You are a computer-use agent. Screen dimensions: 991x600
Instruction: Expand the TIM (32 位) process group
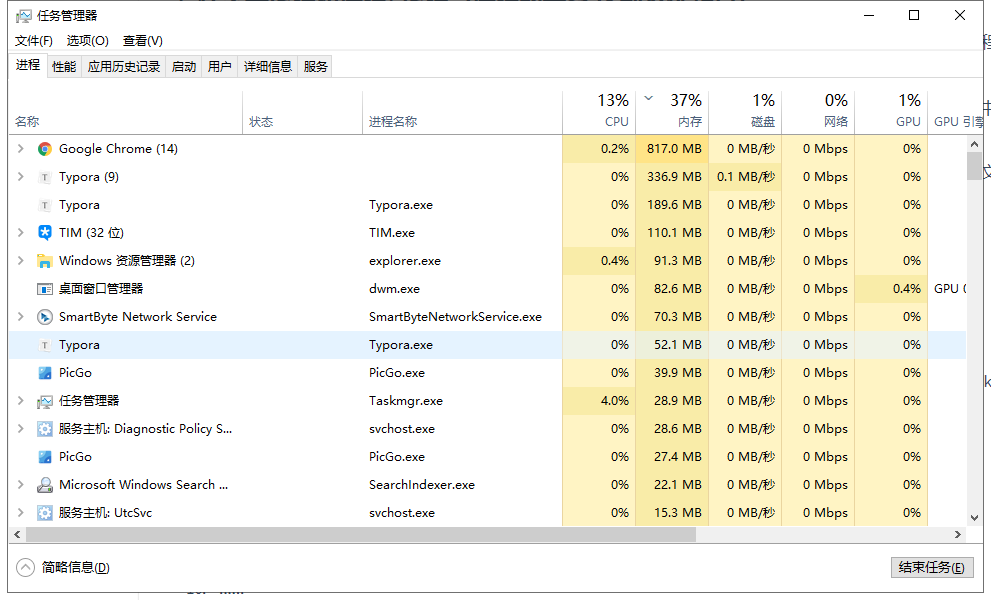coord(20,233)
